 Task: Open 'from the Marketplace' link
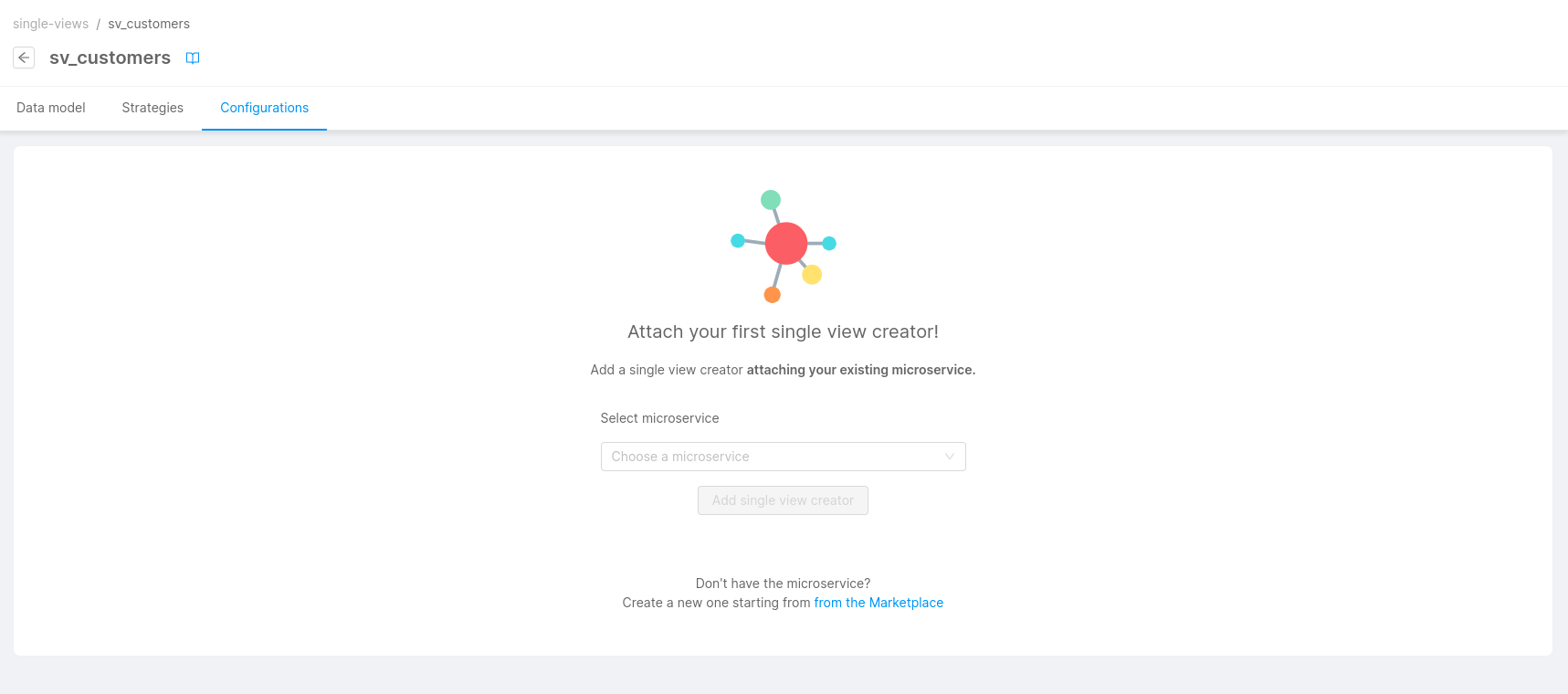tap(878, 602)
